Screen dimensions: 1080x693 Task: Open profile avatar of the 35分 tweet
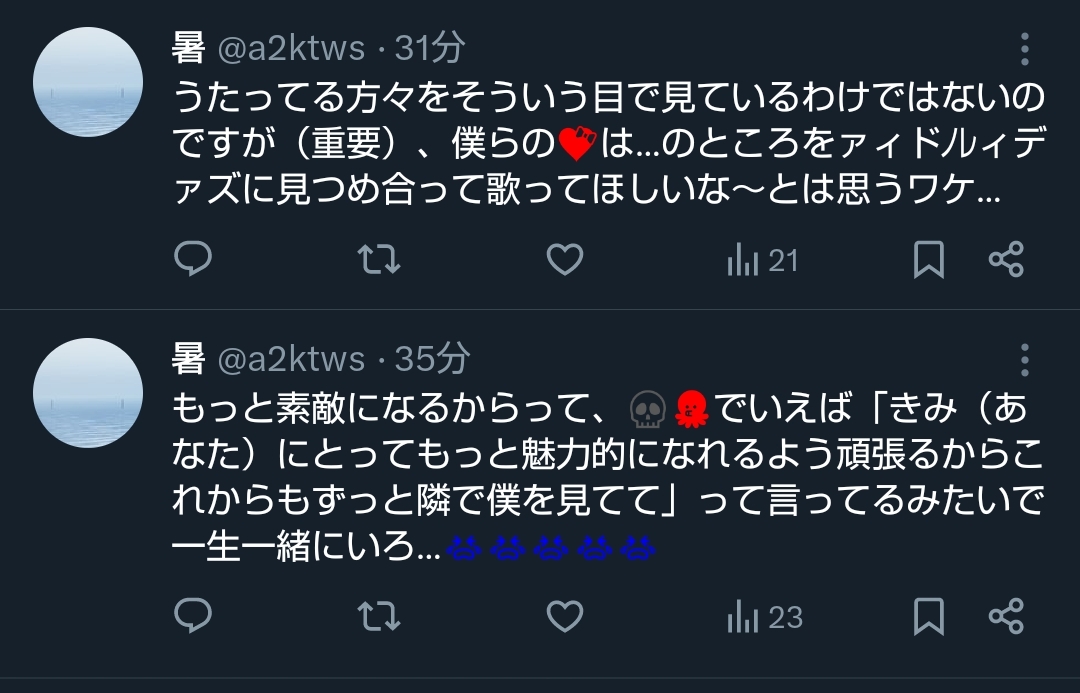[87, 393]
